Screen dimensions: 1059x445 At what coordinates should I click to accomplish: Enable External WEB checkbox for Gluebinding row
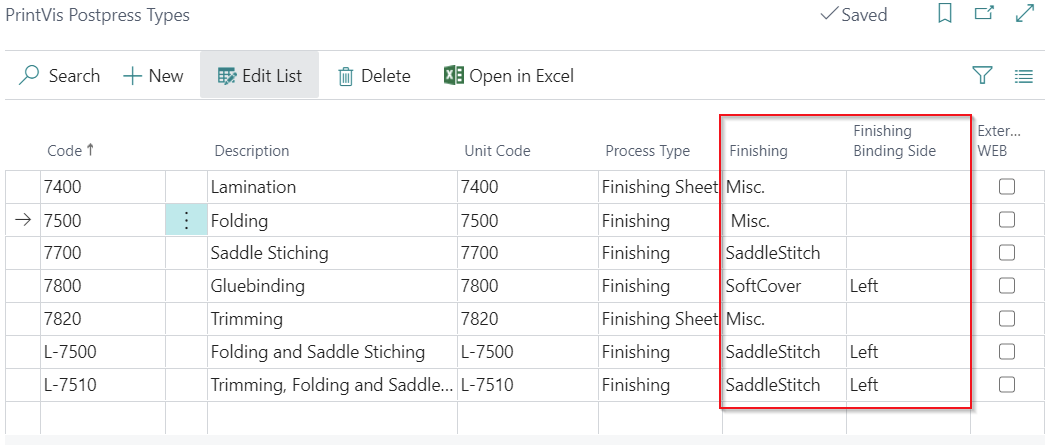1007,286
